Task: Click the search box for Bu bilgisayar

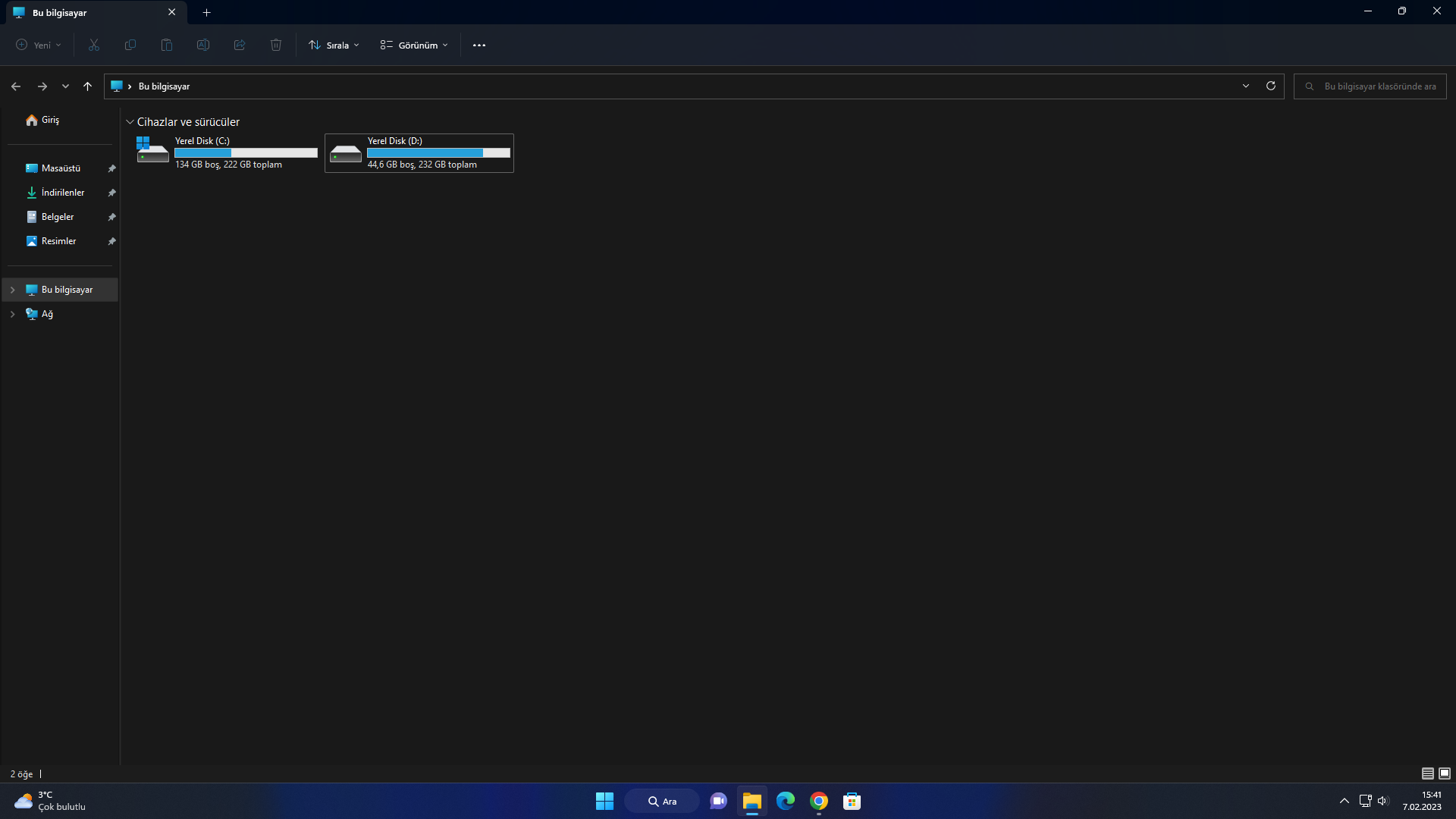Action: pos(1377,86)
